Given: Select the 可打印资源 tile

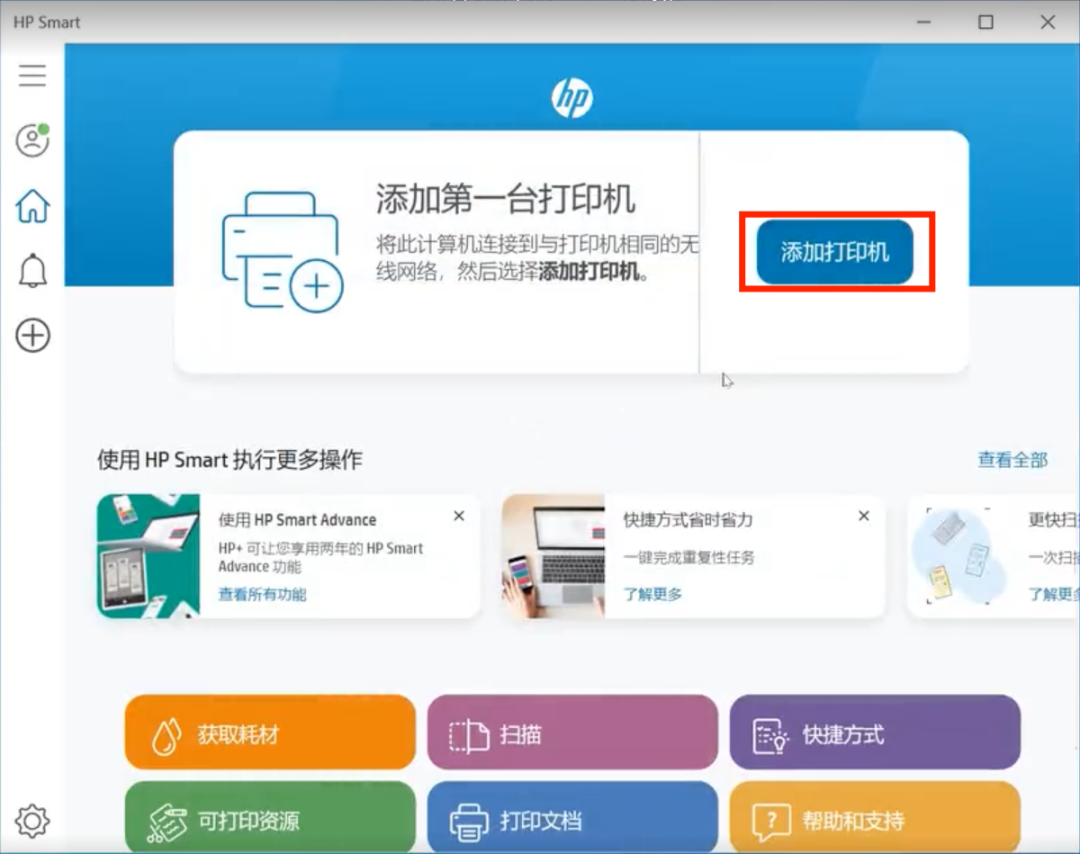Looking at the screenshot, I should [x=268, y=818].
